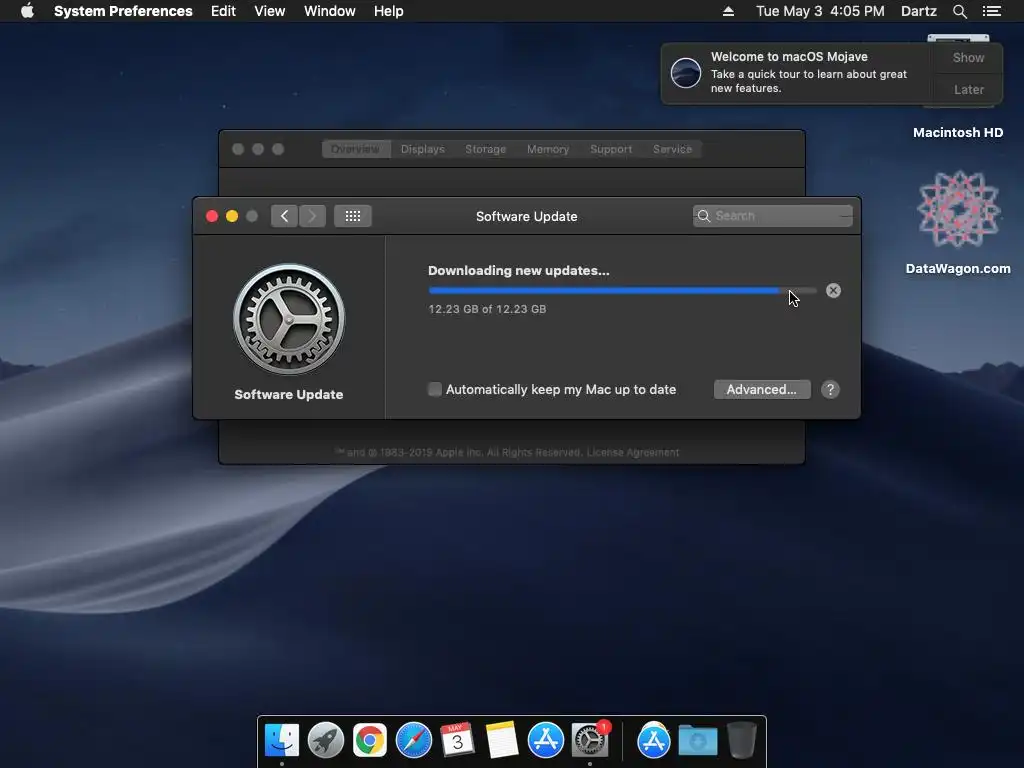Click the Welcome to macOS Mojave notification icon
The height and width of the screenshot is (768, 1024).
click(x=686, y=72)
